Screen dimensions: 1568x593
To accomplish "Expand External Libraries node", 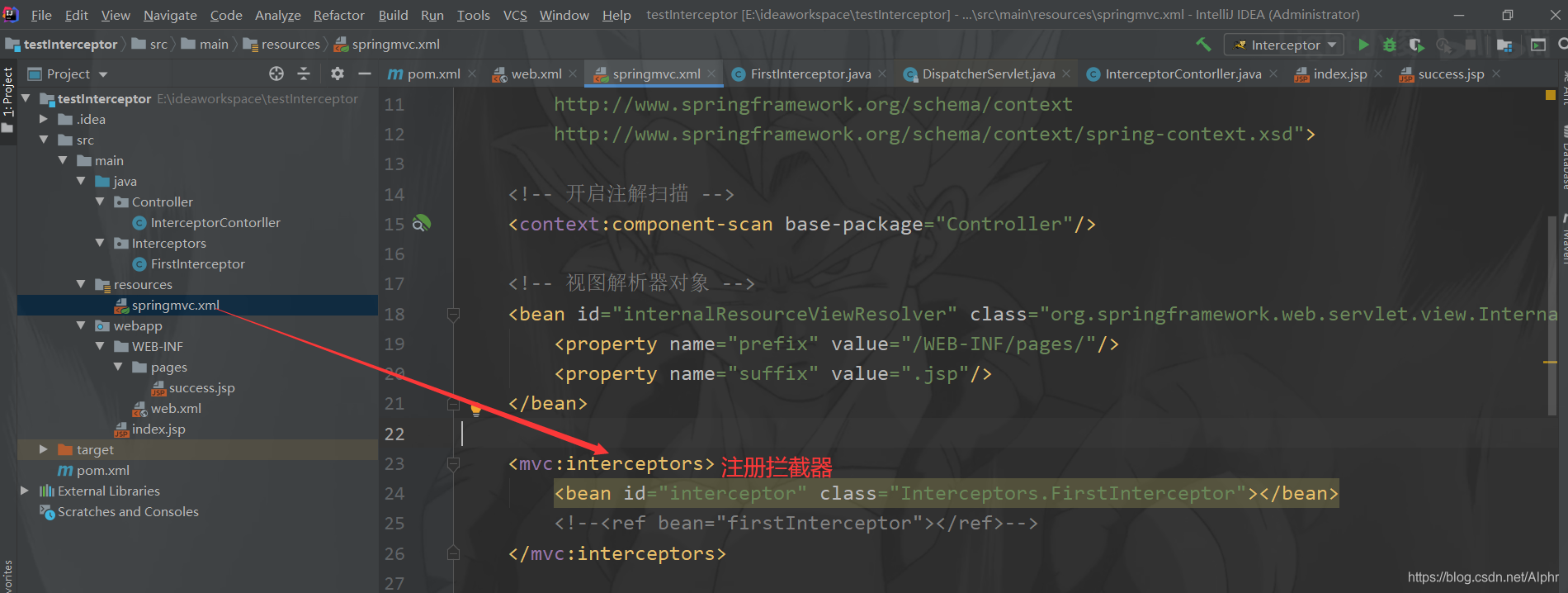I will pyautogui.click(x=25, y=491).
